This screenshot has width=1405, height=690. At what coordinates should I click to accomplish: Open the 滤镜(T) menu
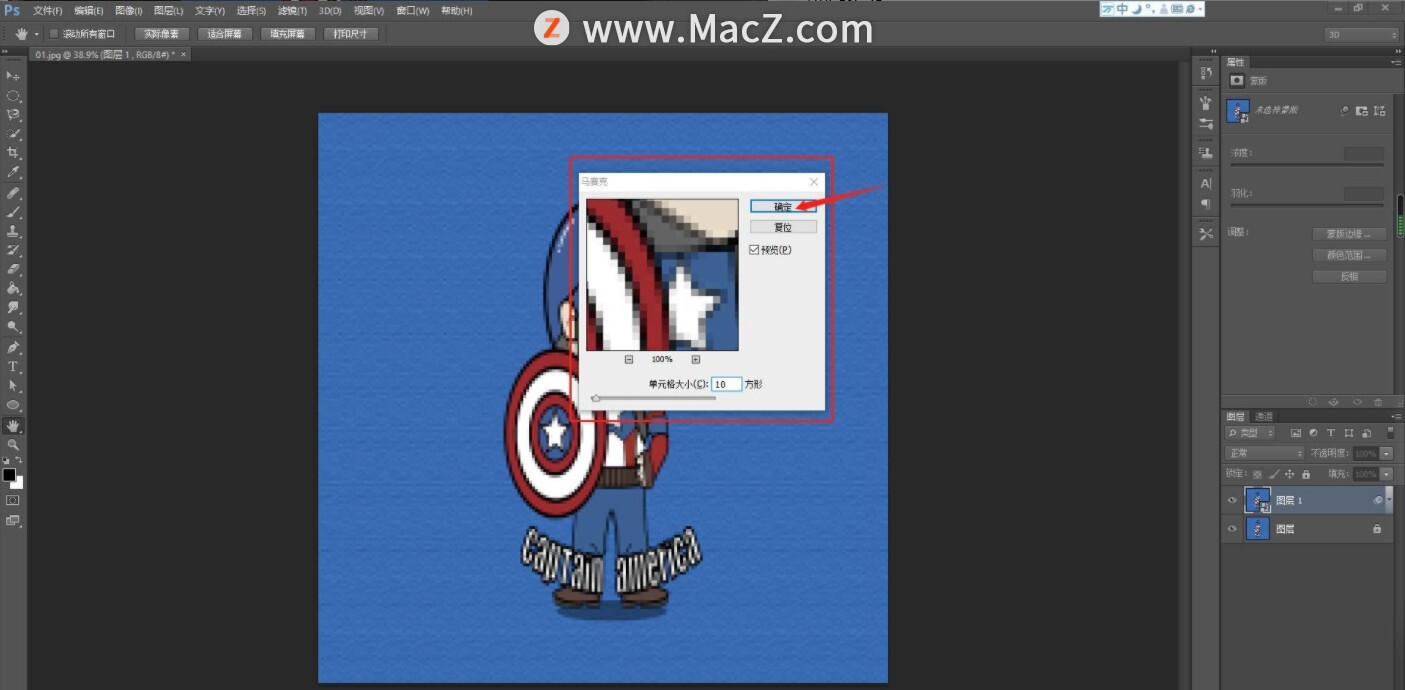(293, 11)
